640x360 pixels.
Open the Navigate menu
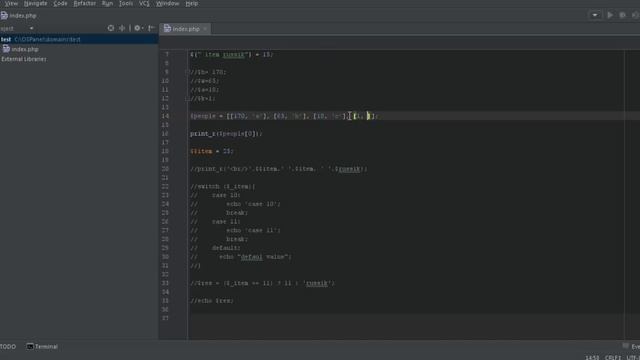(36, 3)
